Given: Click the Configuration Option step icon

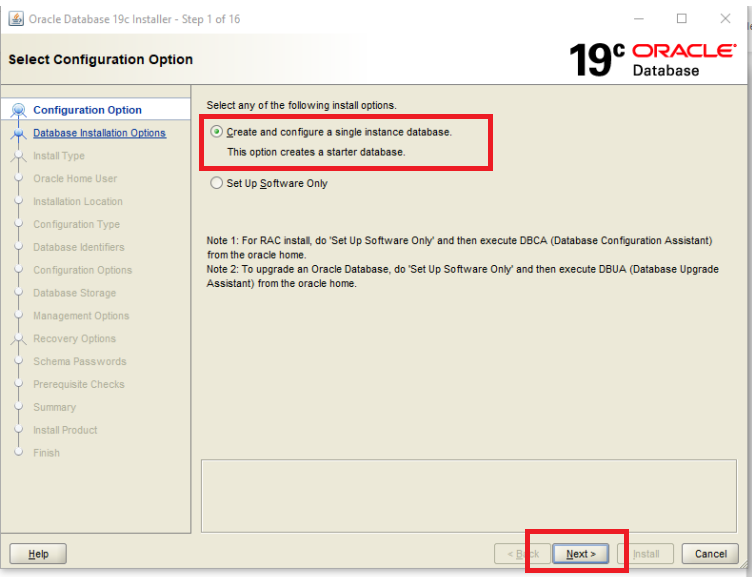Looking at the screenshot, I should coord(17,111).
